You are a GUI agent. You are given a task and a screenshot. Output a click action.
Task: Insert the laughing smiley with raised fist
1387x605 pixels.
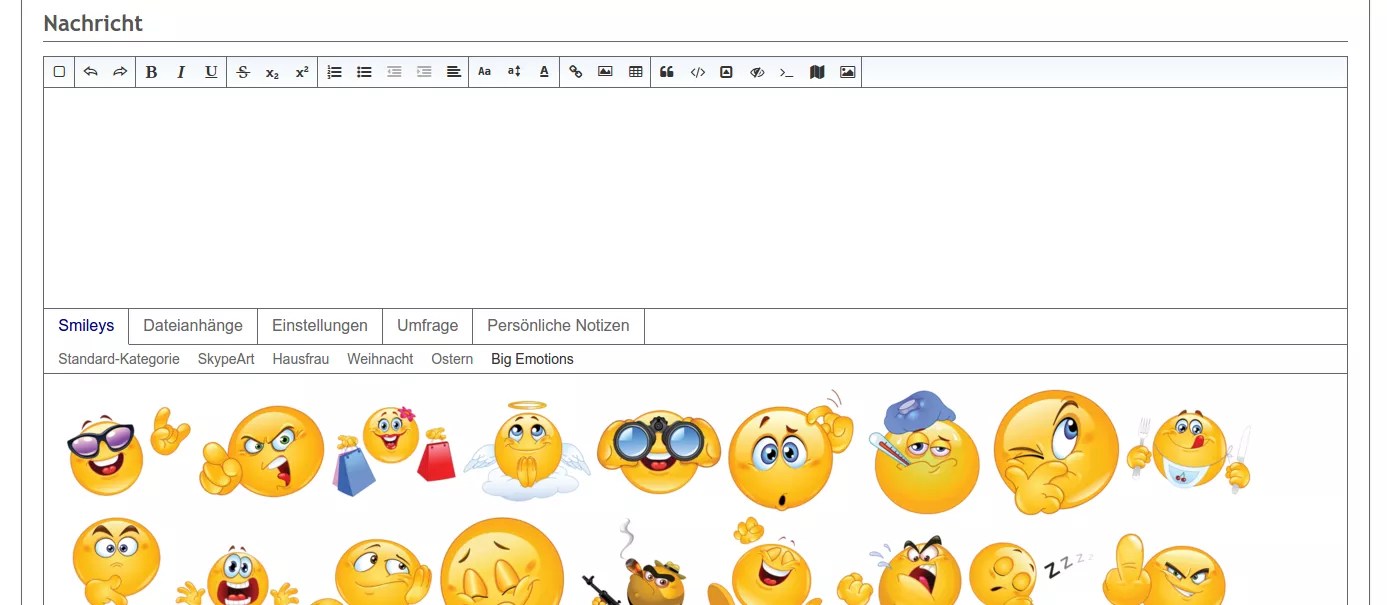click(x=765, y=562)
